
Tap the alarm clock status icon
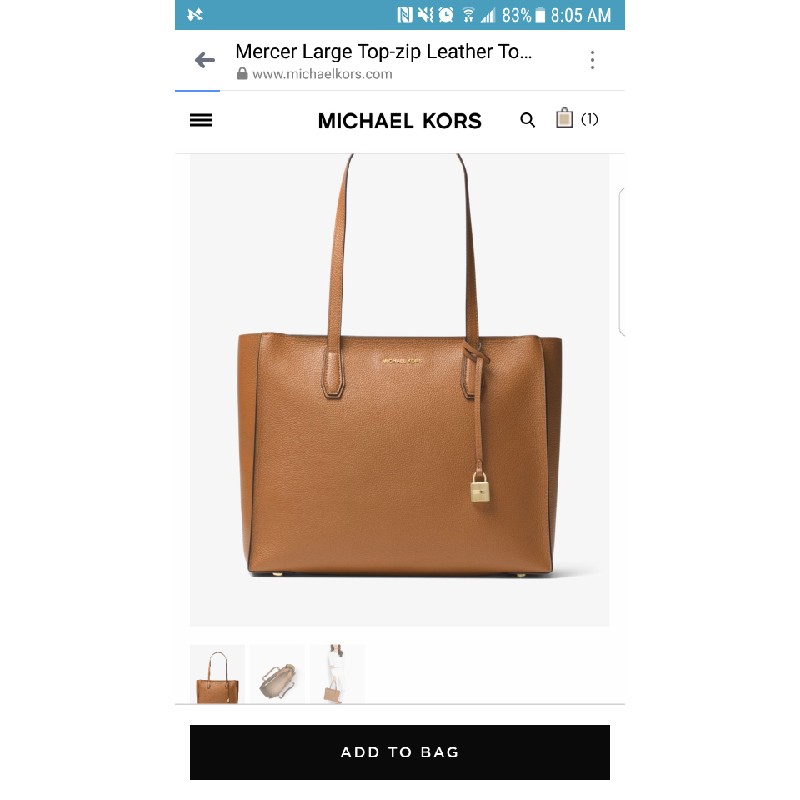(x=445, y=15)
